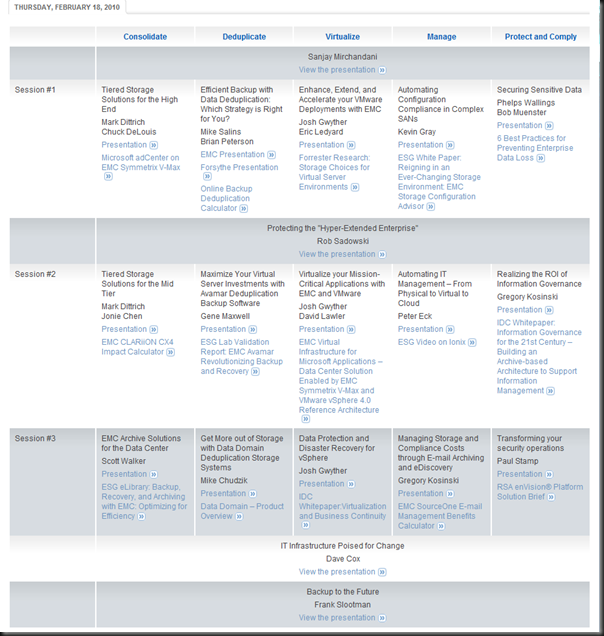This screenshot has width=604, height=636.
Task: Click arrow icon after RSA Solution Brief
Action: pyautogui.click(x=551, y=497)
